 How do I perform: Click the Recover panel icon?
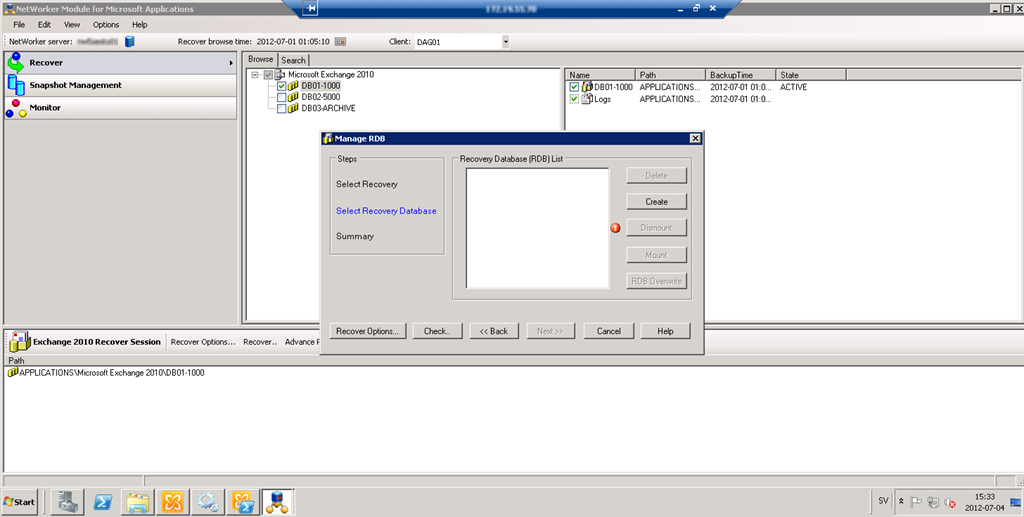16,63
